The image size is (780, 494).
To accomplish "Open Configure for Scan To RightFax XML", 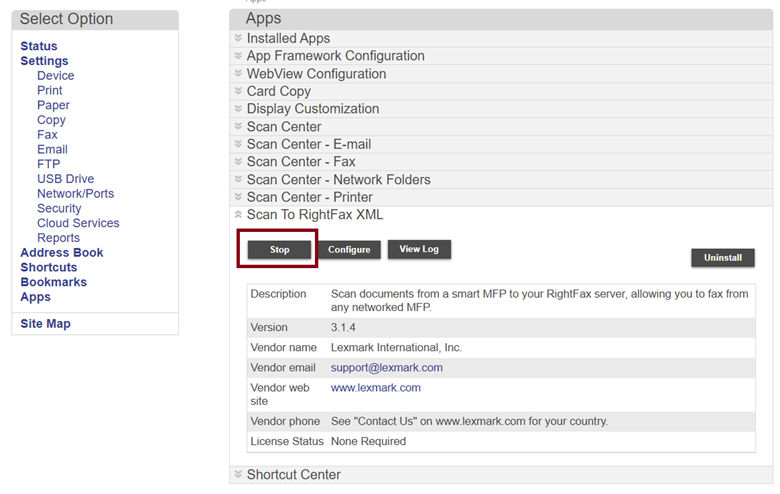I will (349, 250).
